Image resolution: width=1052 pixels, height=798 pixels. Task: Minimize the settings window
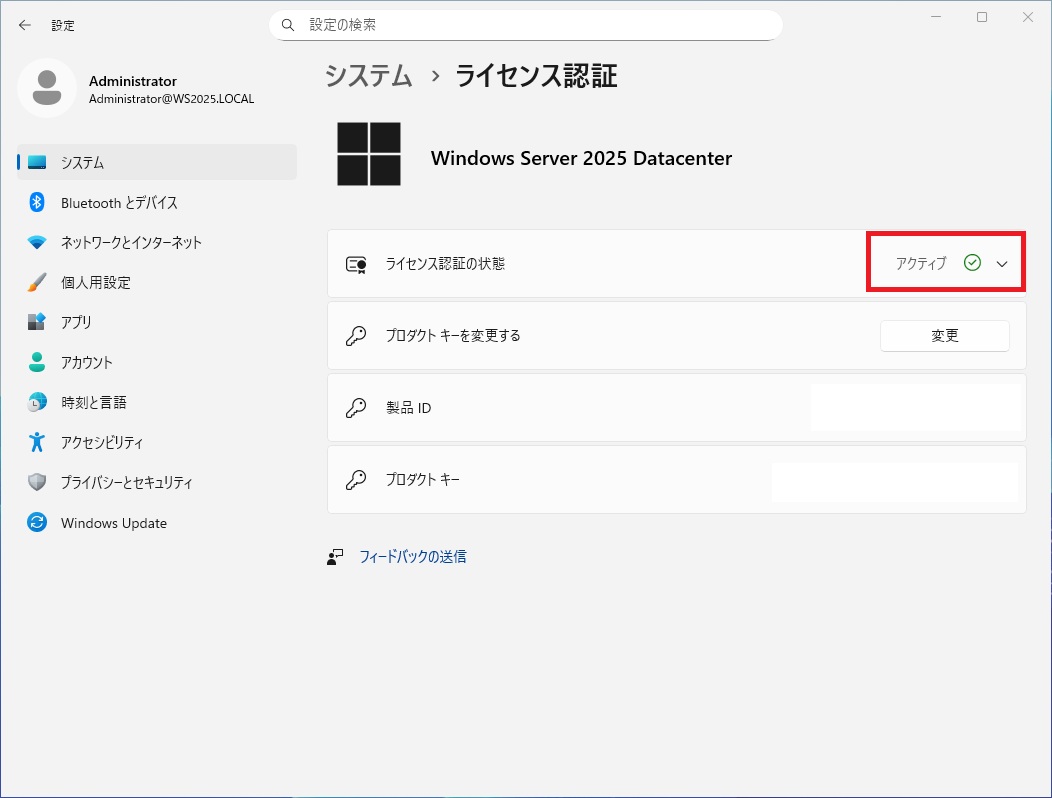[x=936, y=17]
